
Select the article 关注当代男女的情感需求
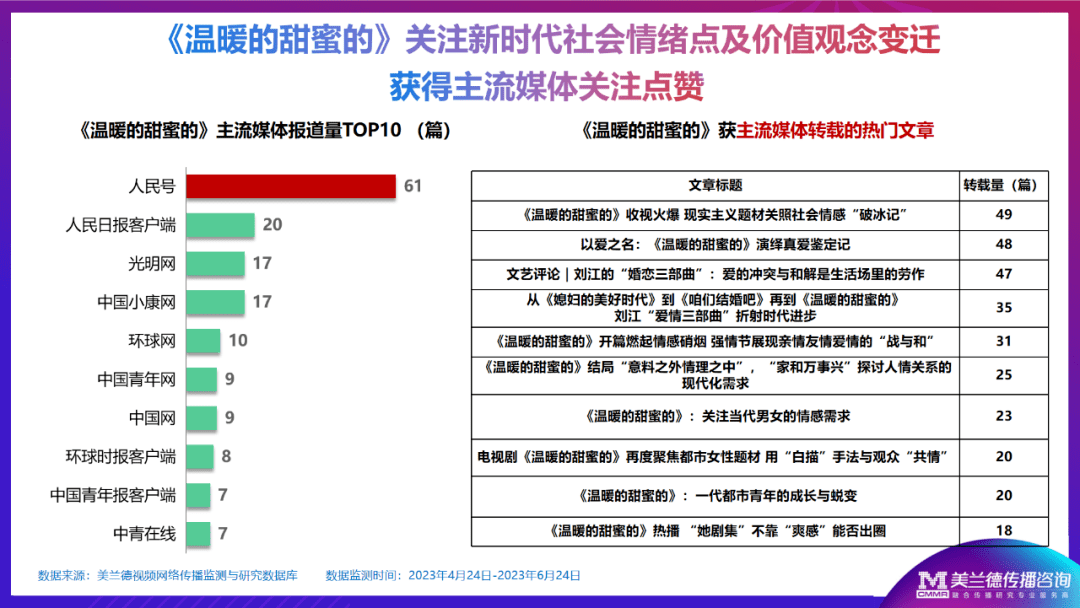715,416
